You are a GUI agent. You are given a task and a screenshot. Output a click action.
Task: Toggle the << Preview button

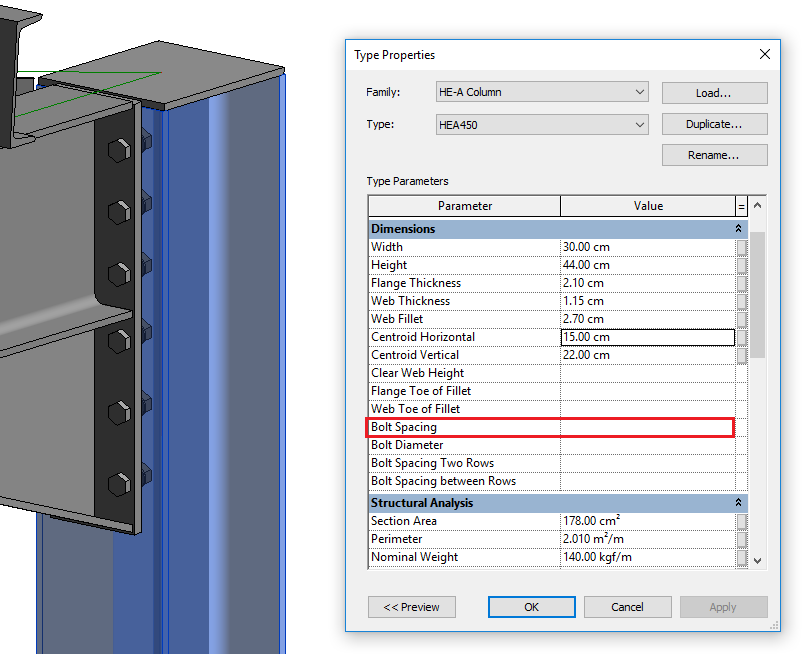pyautogui.click(x=412, y=607)
